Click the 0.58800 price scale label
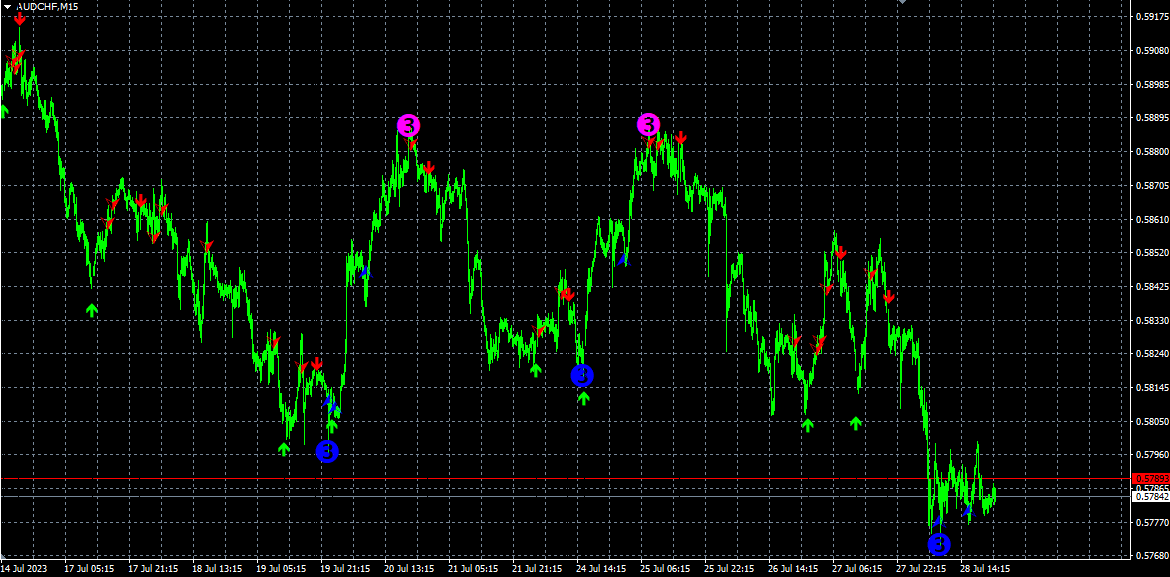 tap(1151, 152)
